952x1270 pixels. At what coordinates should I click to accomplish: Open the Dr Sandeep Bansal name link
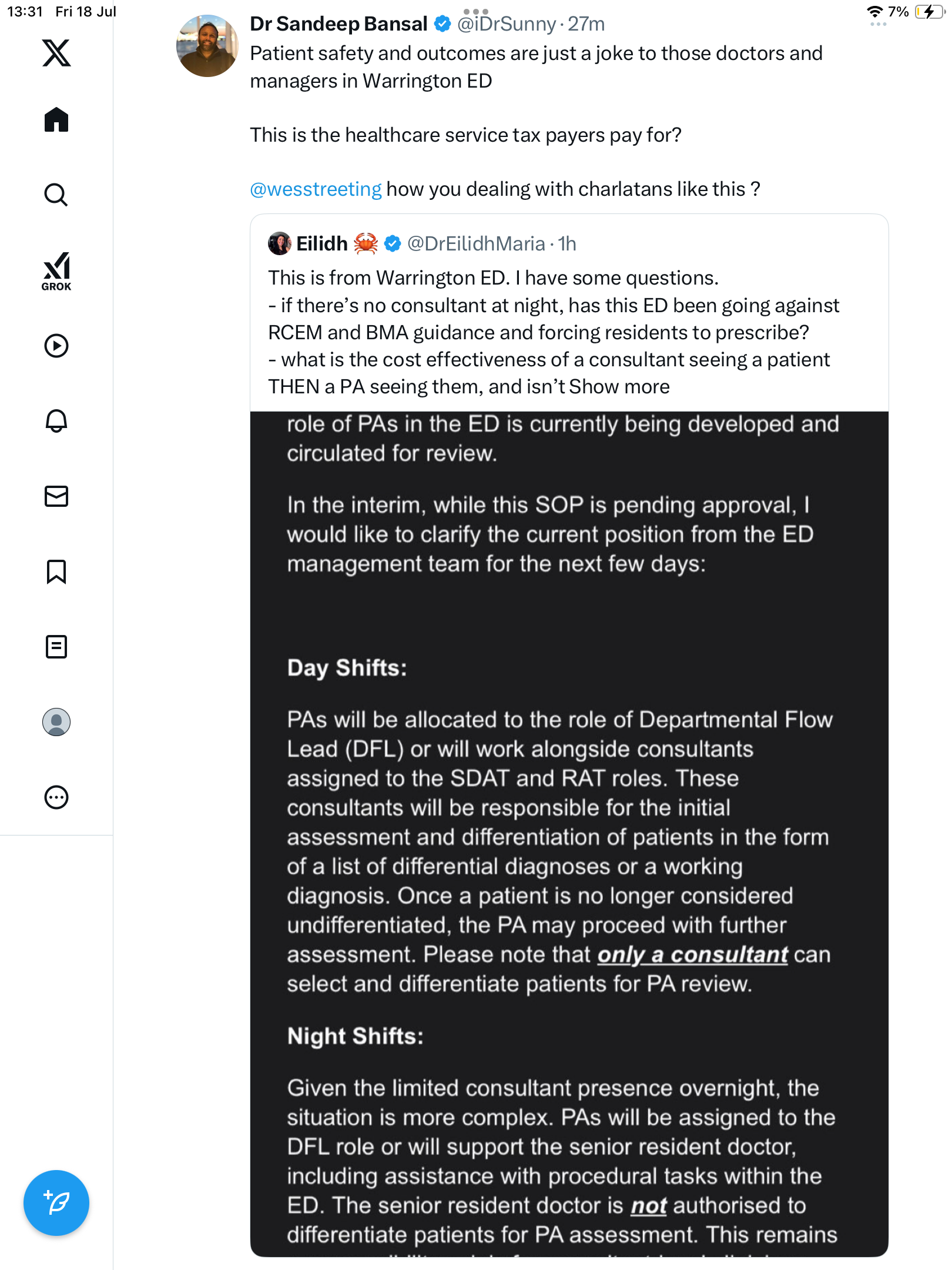pos(338,24)
